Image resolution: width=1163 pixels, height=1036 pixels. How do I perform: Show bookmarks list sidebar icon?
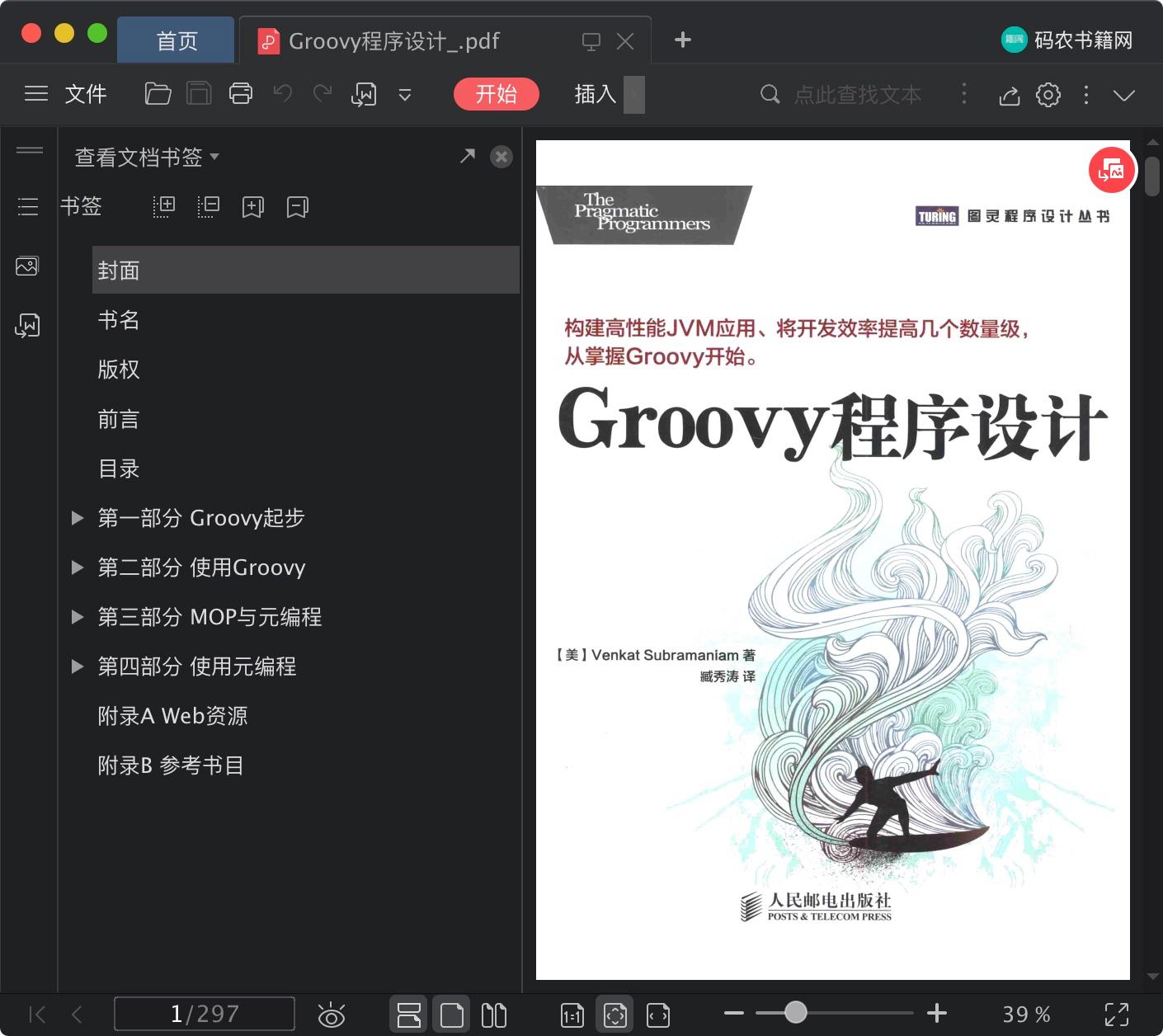coord(28,206)
